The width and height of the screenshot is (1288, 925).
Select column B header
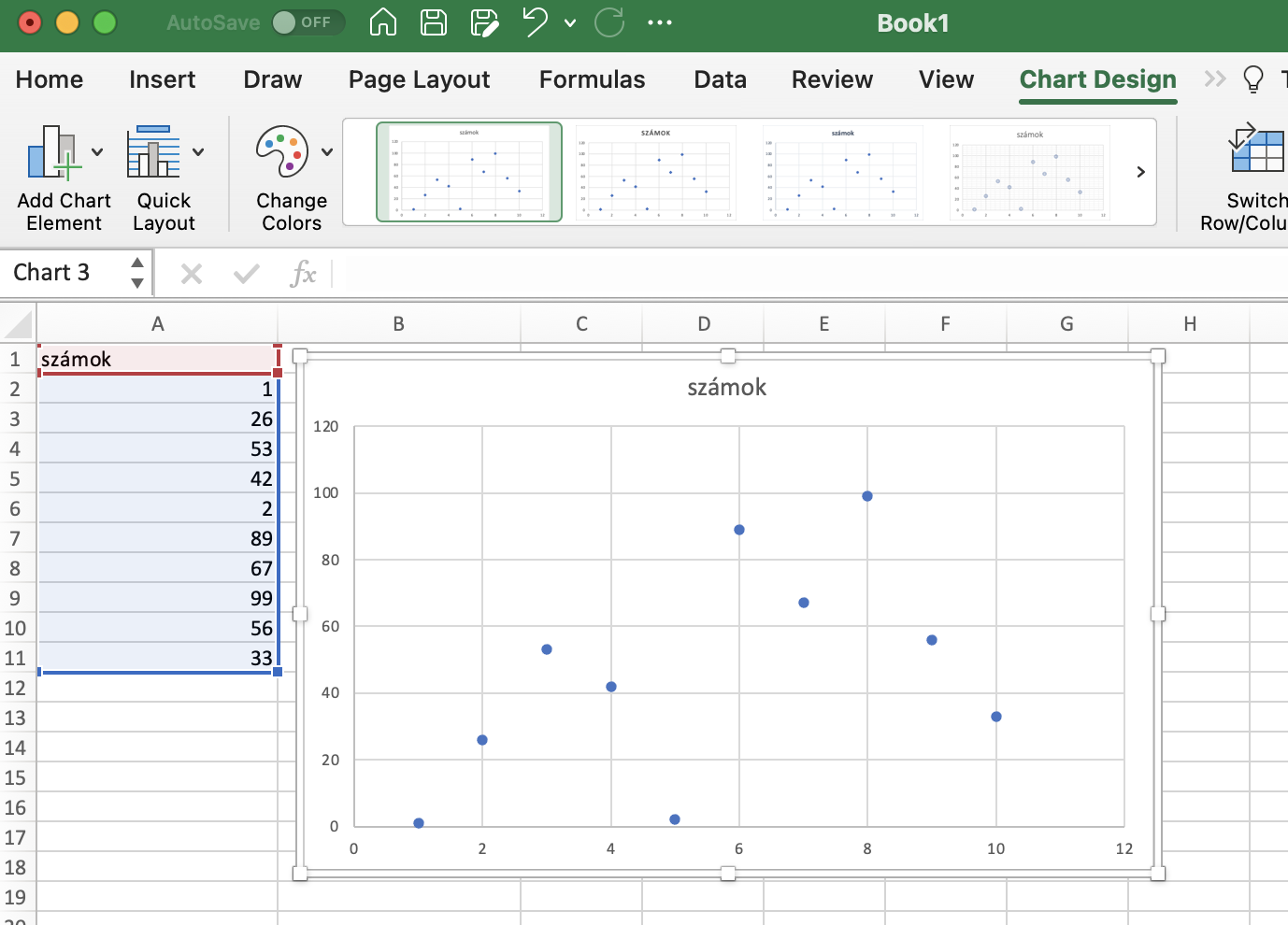399,324
